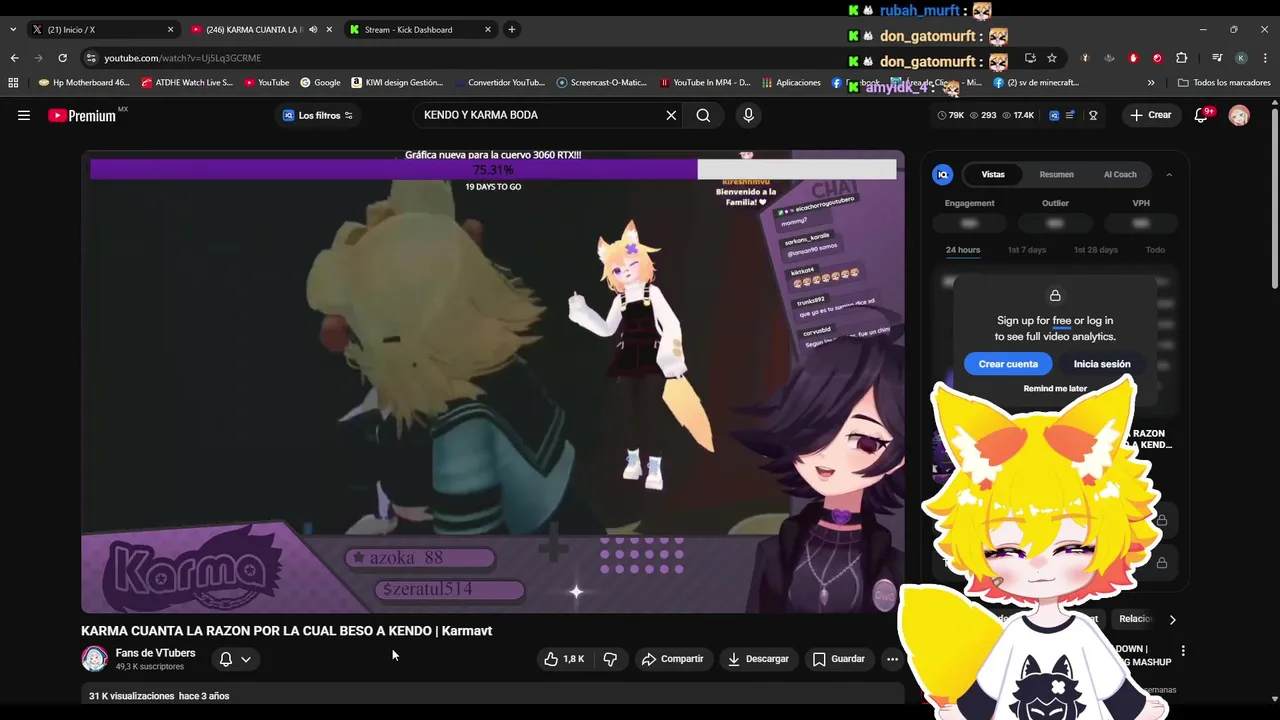The height and width of the screenshot is (720, 1280).
Task: Like the video with the thumbs up button
Action: (564, 659)
